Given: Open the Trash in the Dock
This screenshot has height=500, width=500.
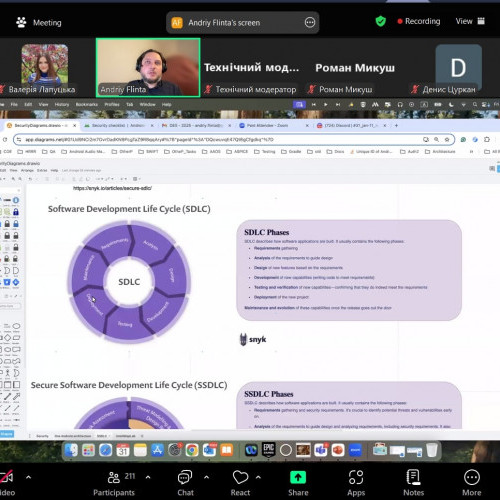Looking at the screenshot, I should (432, 450).
